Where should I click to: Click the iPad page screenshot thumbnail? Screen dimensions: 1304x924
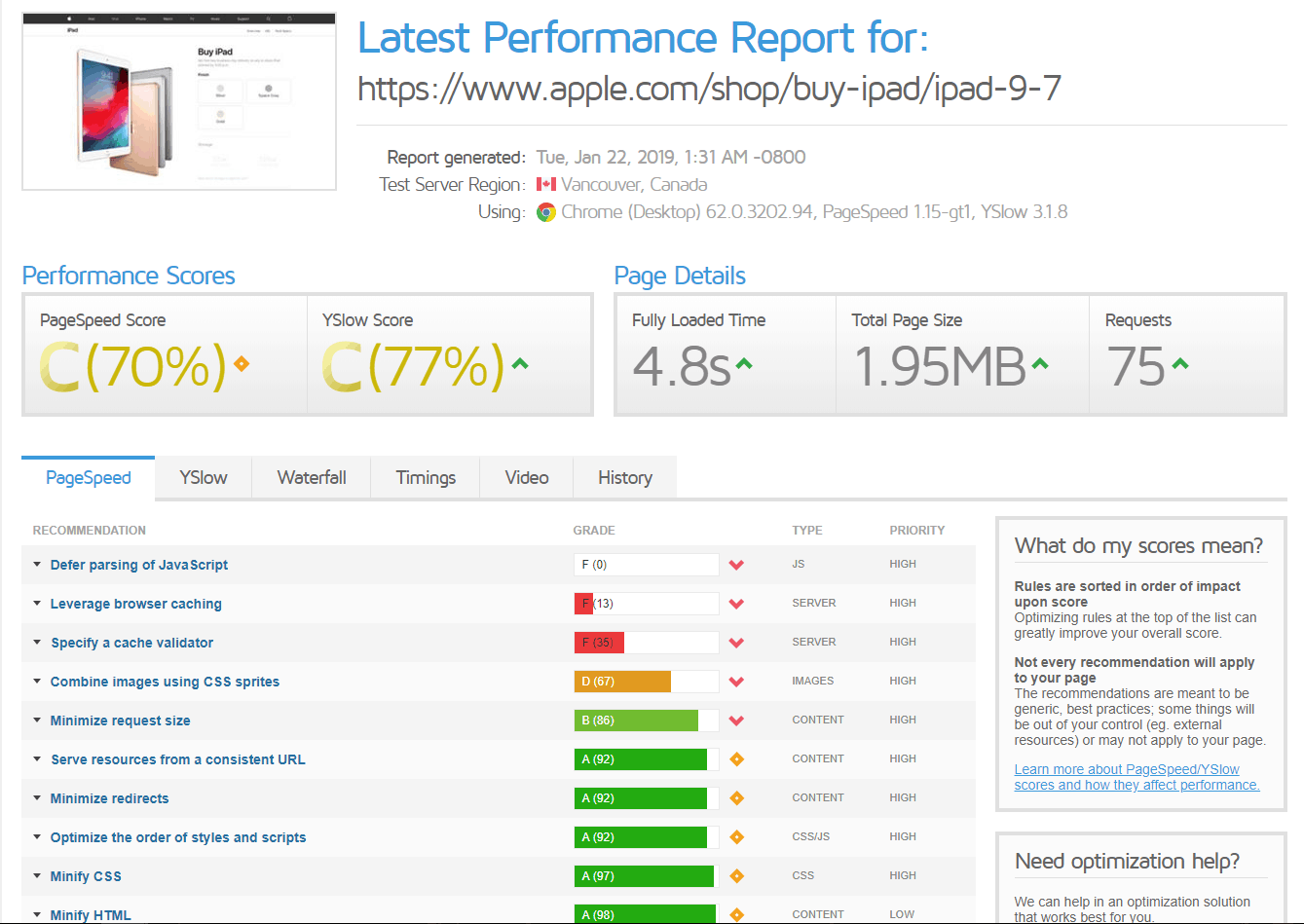[178, 100]
